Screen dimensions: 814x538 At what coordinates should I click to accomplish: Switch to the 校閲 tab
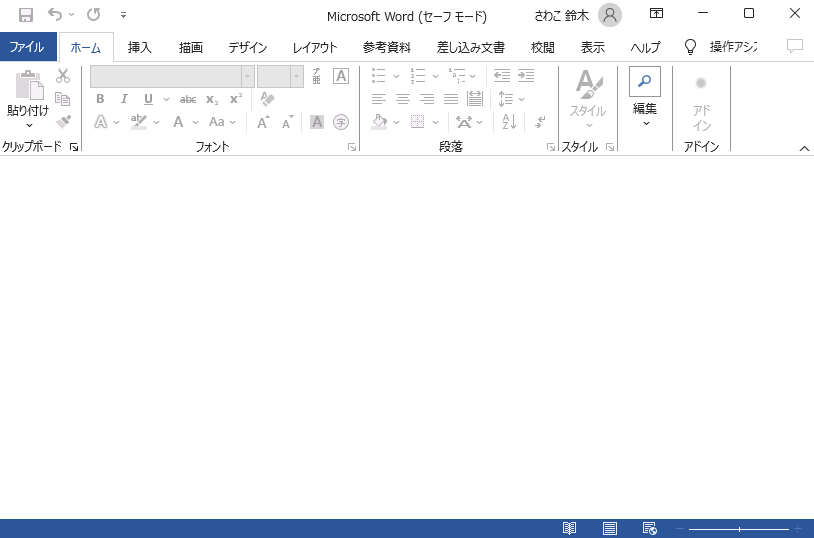click(542, 47)
